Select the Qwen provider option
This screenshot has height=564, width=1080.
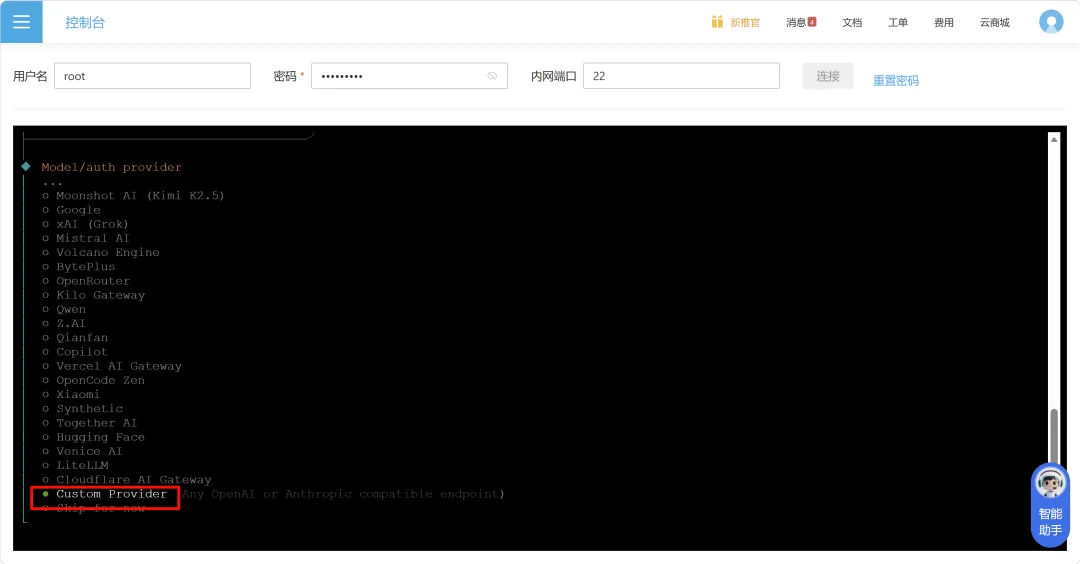click(64, 309)
